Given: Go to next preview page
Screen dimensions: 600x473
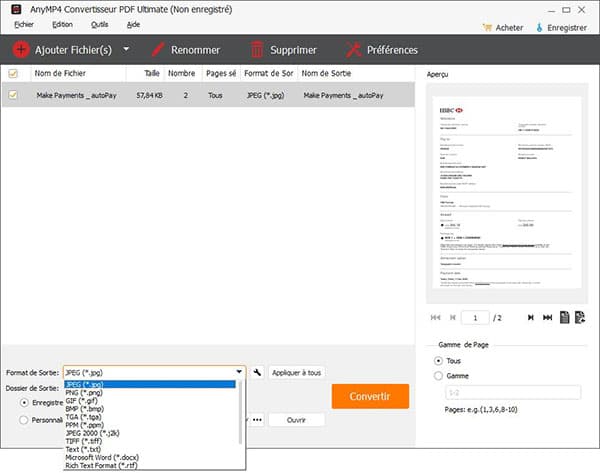Looking at the screenshot, I should coord(529,317).
